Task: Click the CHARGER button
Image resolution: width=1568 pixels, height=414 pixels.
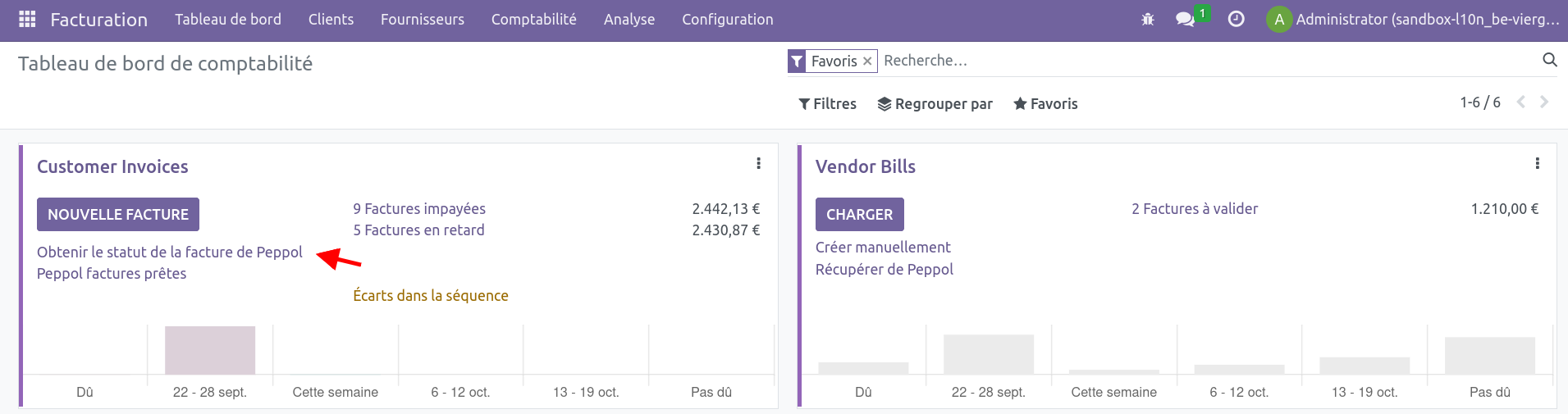Action: coord(859,215)
